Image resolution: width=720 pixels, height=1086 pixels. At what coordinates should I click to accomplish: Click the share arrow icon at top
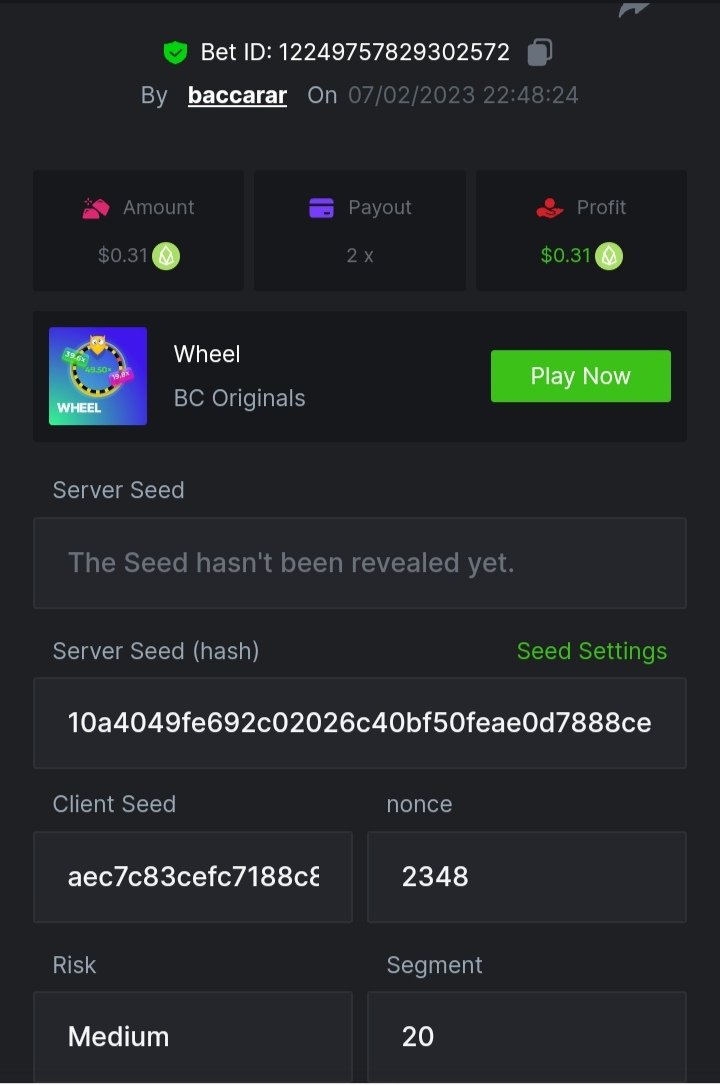[633, 9]
